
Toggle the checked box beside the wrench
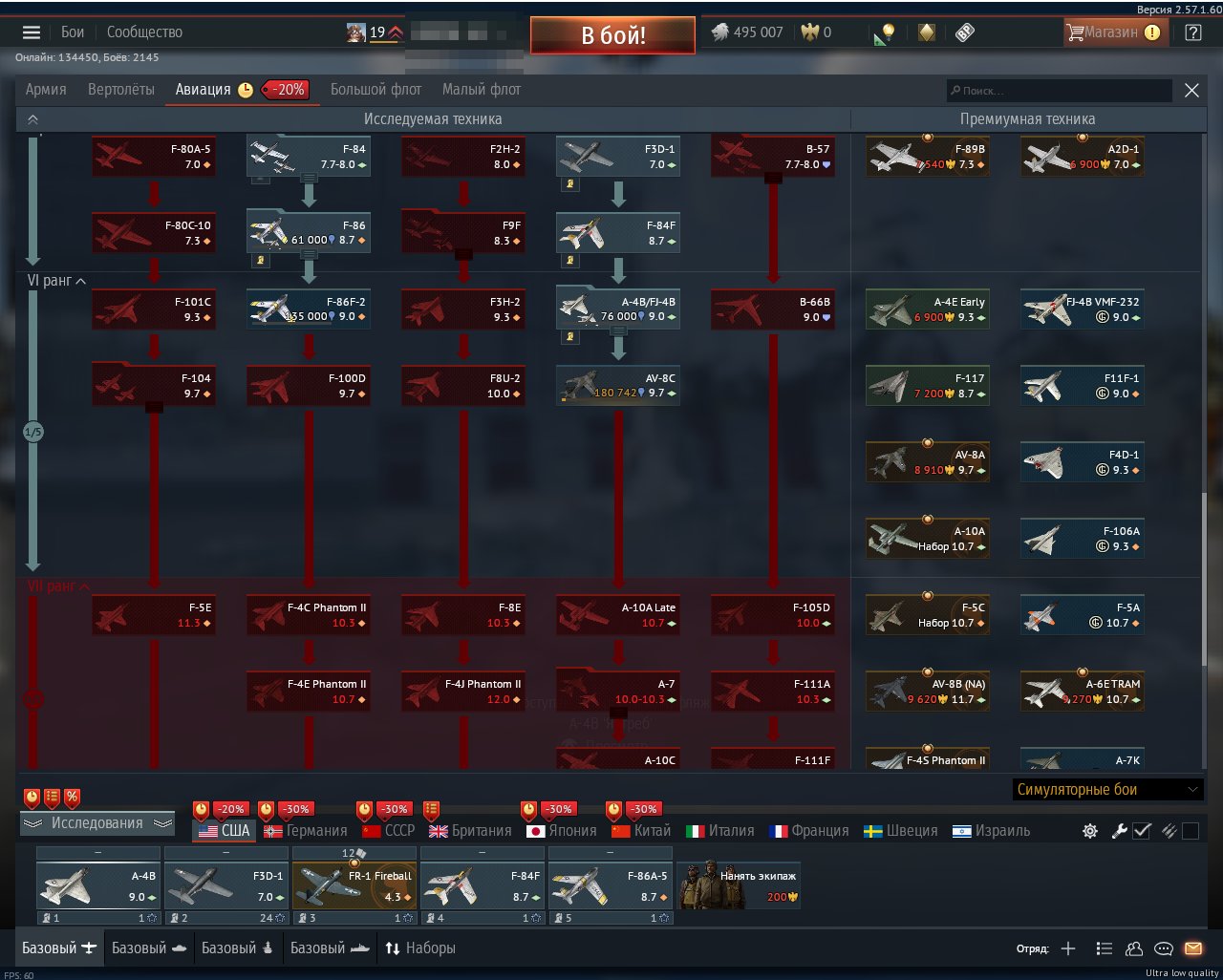[x=1142, y=831]
